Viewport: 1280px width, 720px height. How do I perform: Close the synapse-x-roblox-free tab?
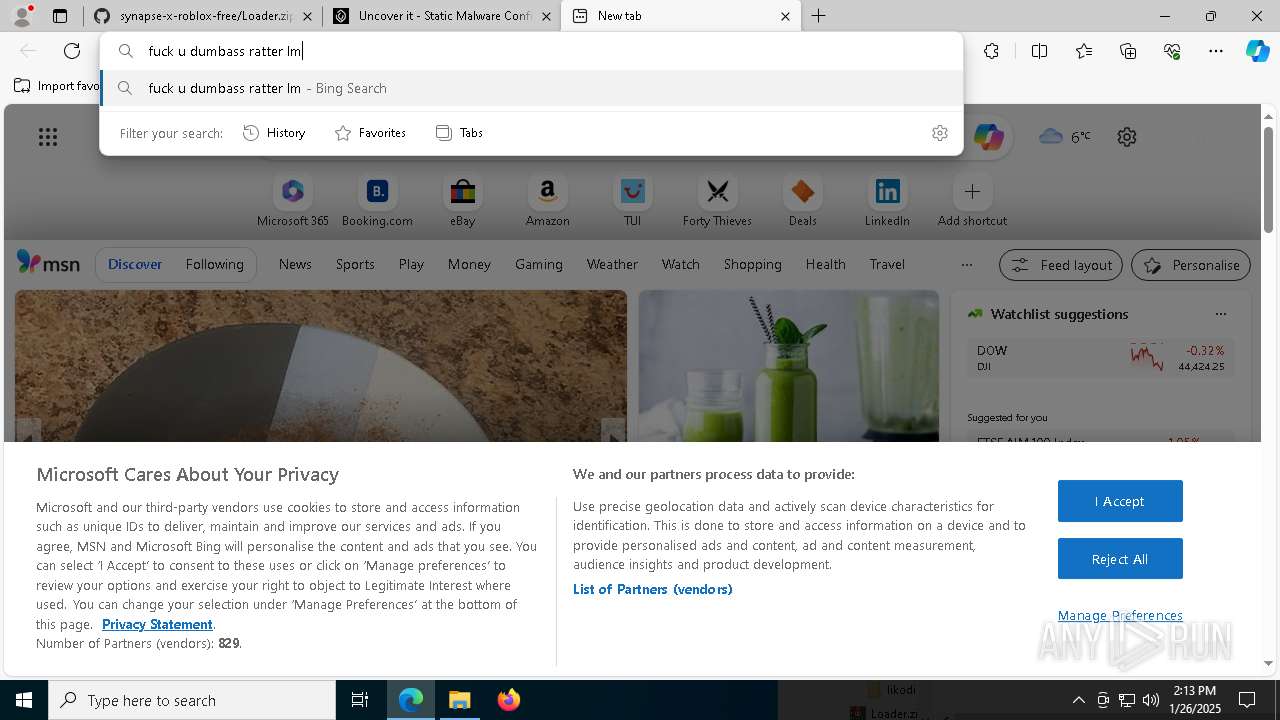click(x=307, y=16)
